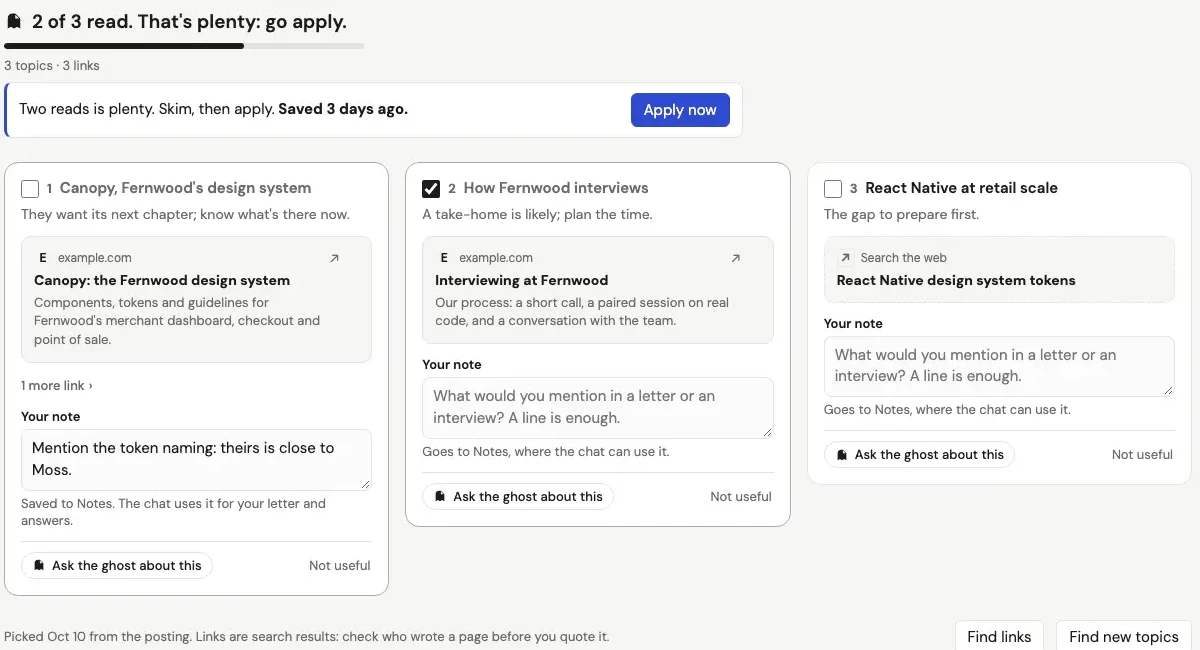
Task: Click the 3 topics · 3 links text
Action: pyautogui.click(x=52, y=66)
